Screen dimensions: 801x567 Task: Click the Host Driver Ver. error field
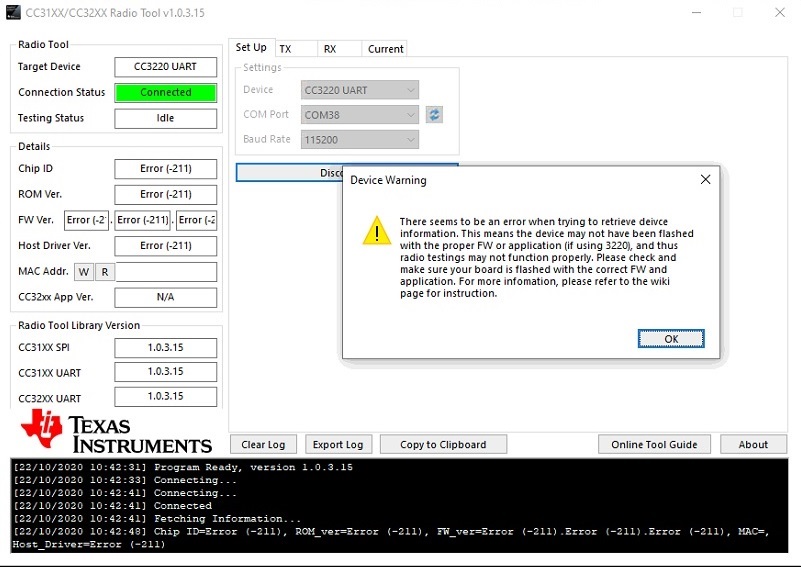click(x=166, y=246)
